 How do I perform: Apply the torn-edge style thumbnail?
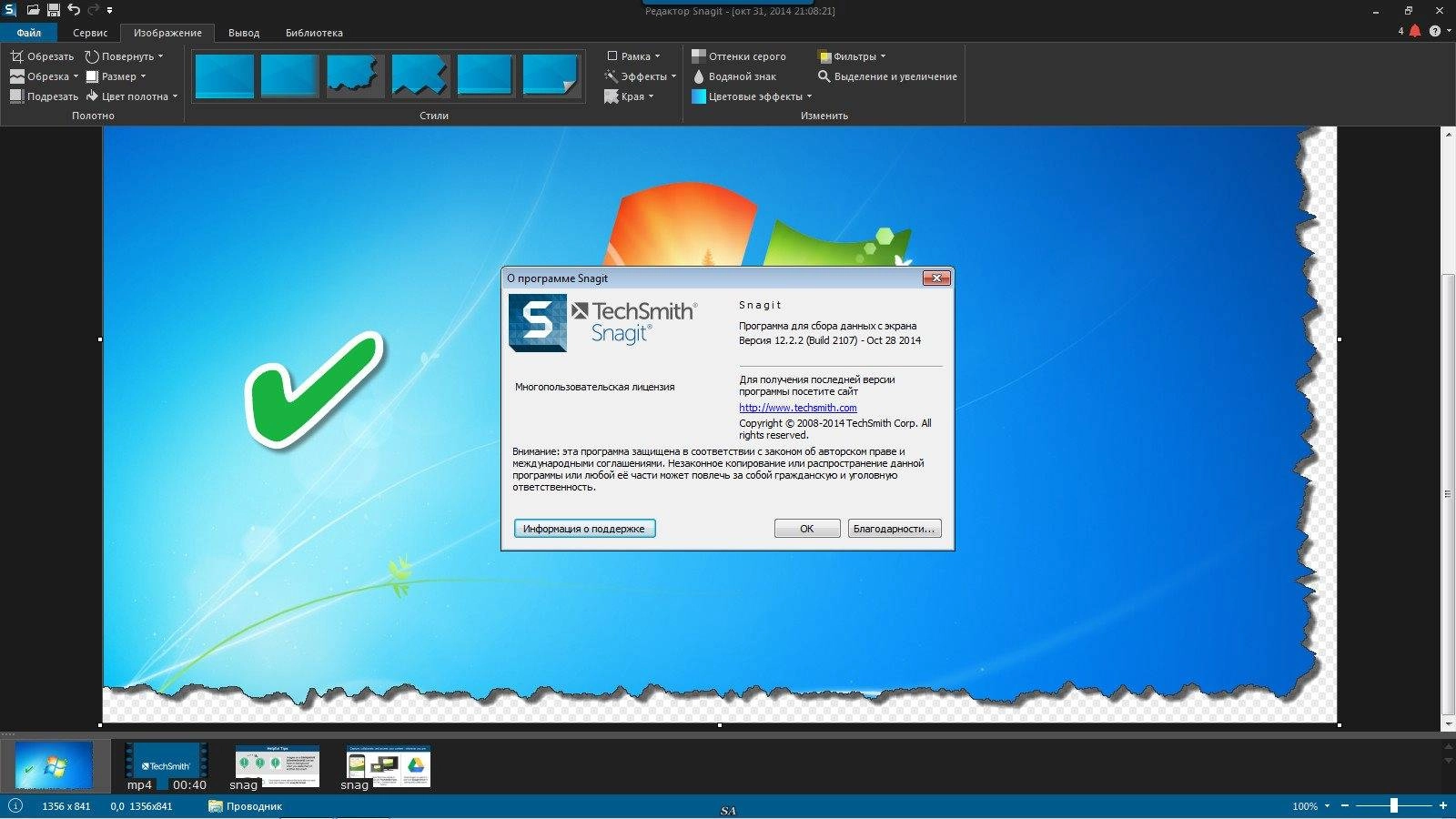pos(355,76)
